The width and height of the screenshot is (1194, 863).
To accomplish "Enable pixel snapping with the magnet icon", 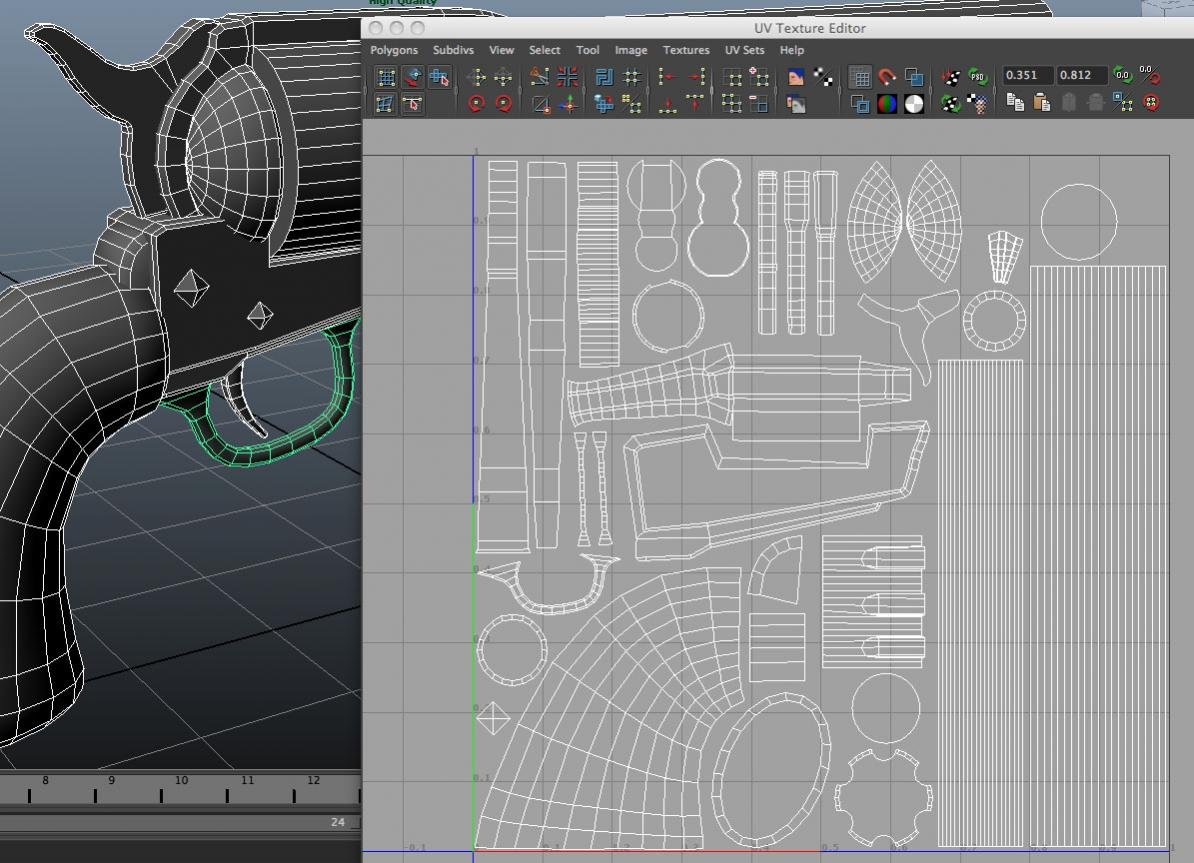I will coord(888,76).
